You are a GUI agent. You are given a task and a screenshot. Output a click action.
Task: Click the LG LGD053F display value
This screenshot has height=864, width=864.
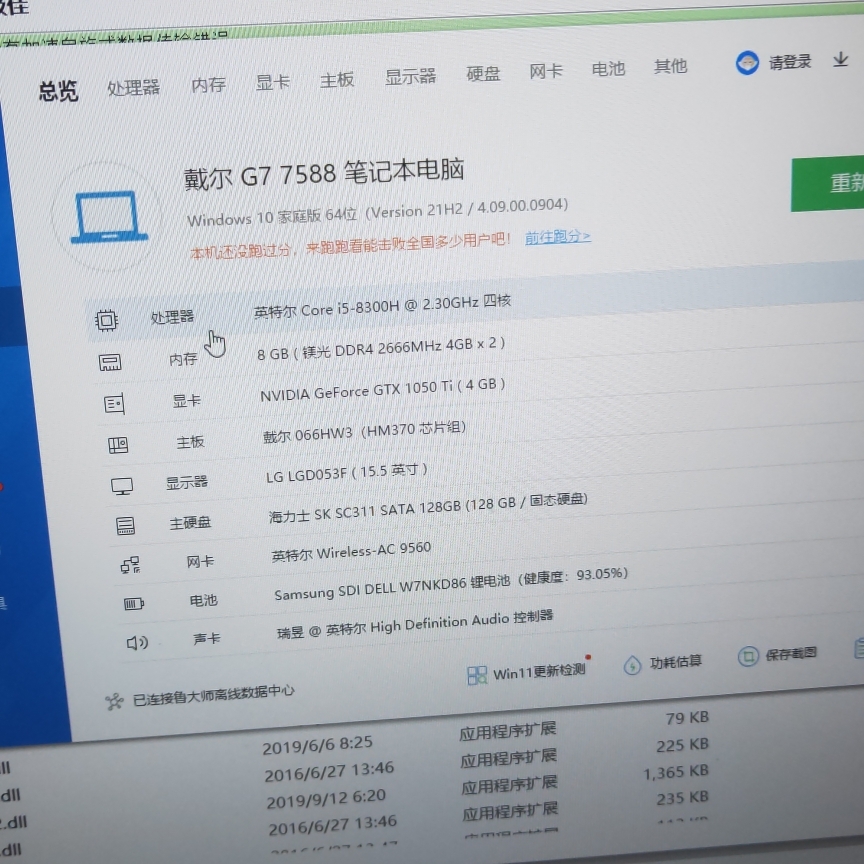347,473
